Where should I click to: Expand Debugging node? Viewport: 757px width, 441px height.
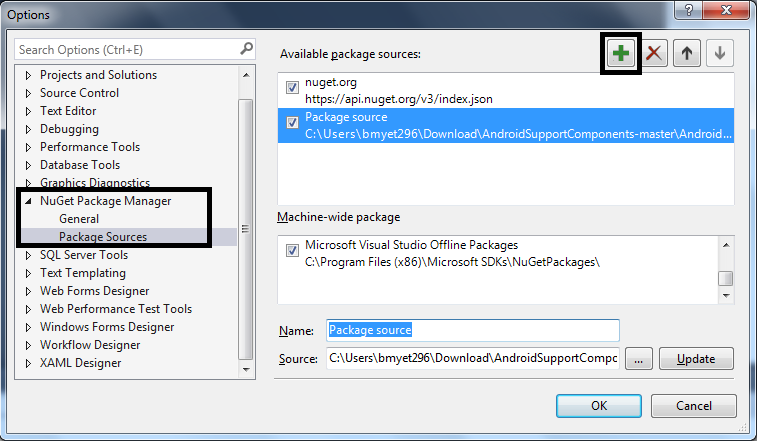[28, 129]
